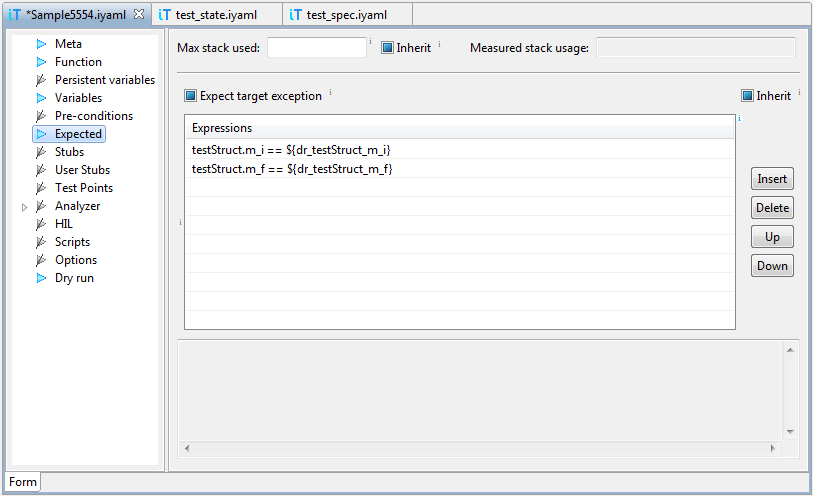Screen dimensions: 813x496
Task: Click the Stubs section icon
Action: point(41,152)
